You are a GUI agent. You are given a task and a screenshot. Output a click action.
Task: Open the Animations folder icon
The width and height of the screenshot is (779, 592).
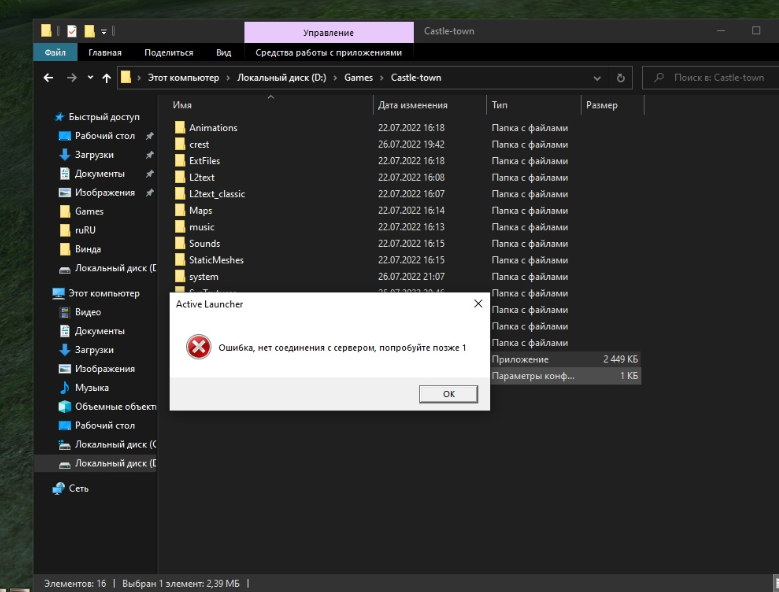(x=180, y=128)
